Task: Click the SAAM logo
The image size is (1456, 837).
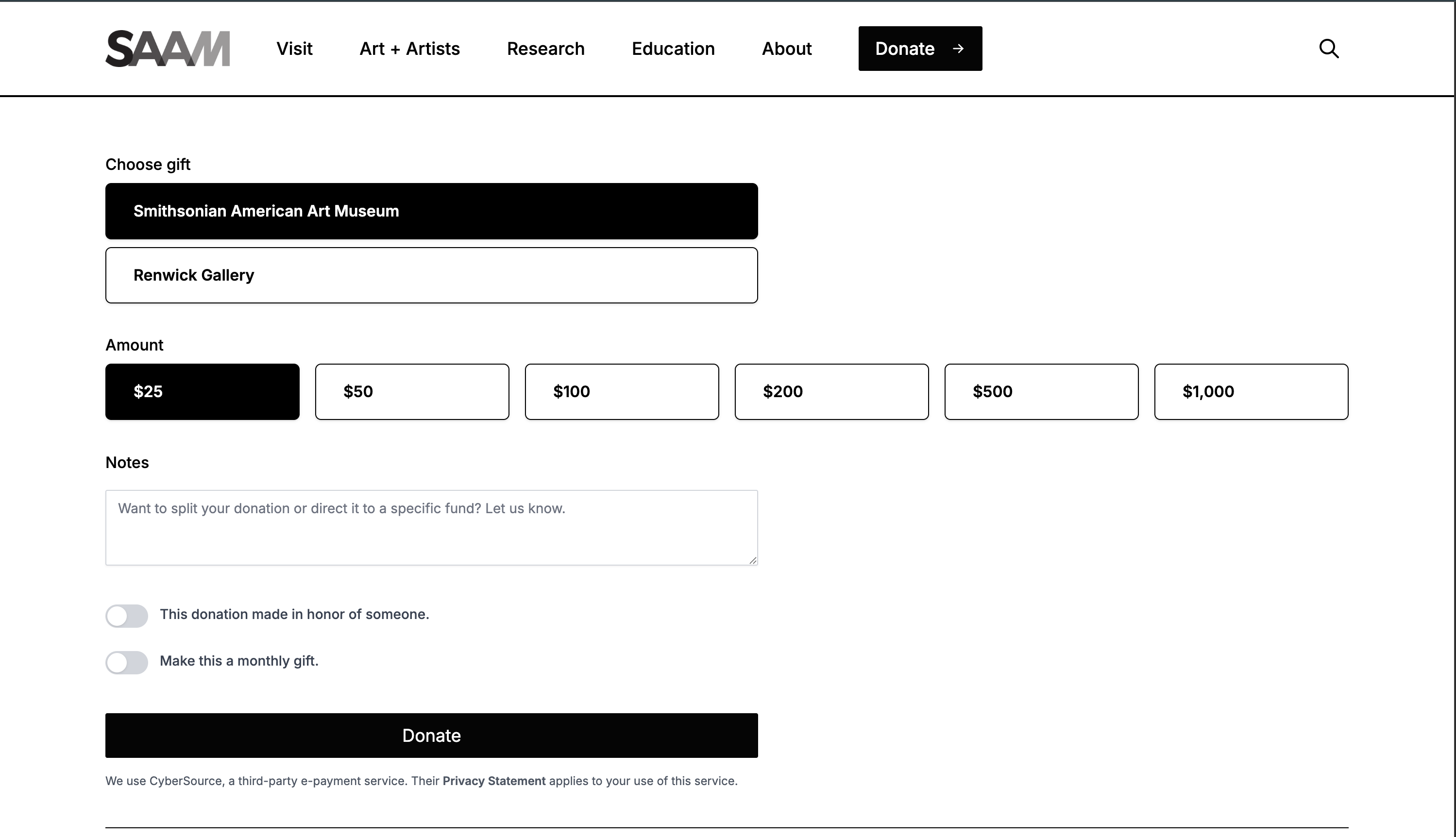Action: click(168, 49)
